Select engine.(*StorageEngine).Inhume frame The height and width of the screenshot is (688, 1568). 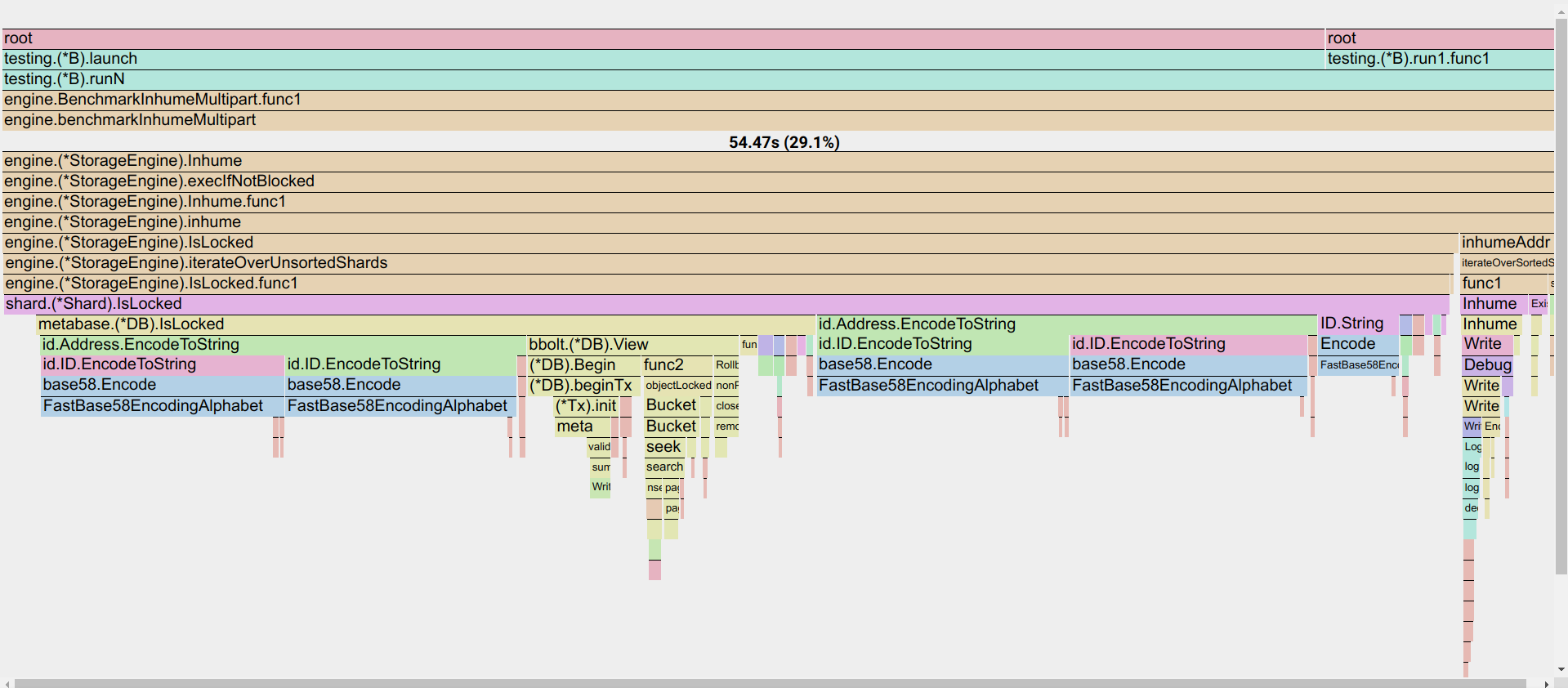[778, 161]
